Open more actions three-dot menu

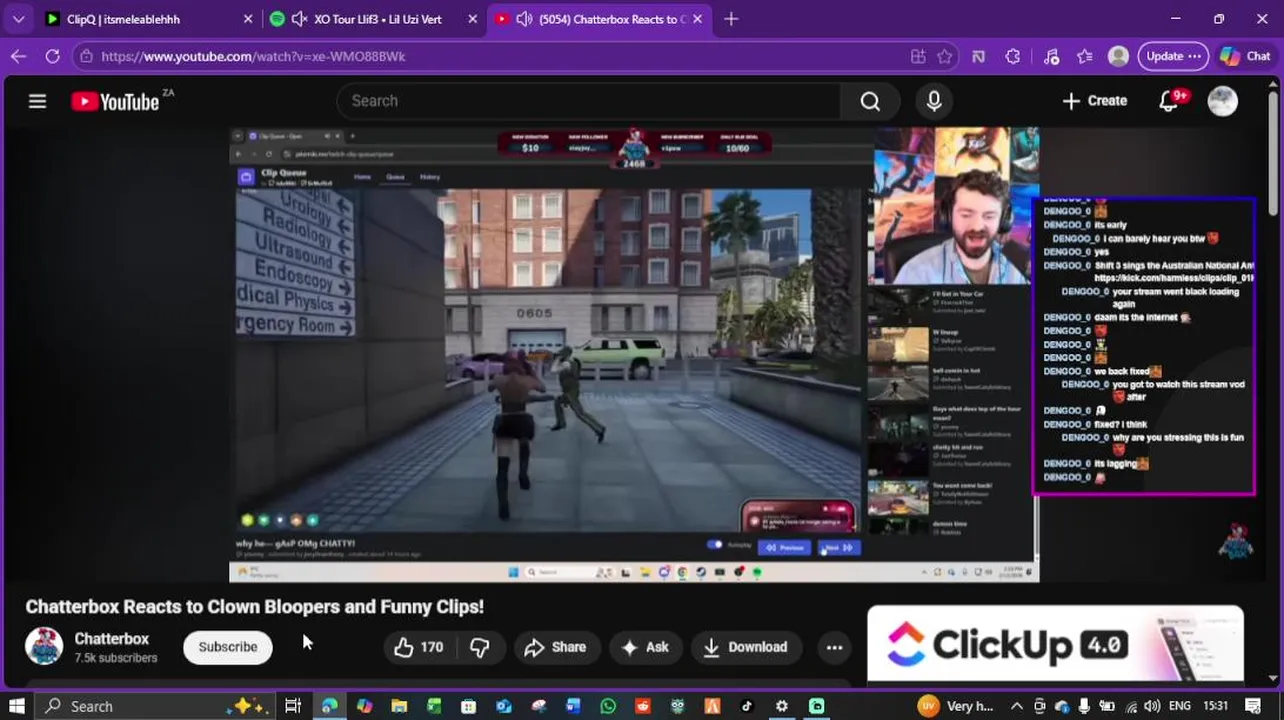coord(834,647)
